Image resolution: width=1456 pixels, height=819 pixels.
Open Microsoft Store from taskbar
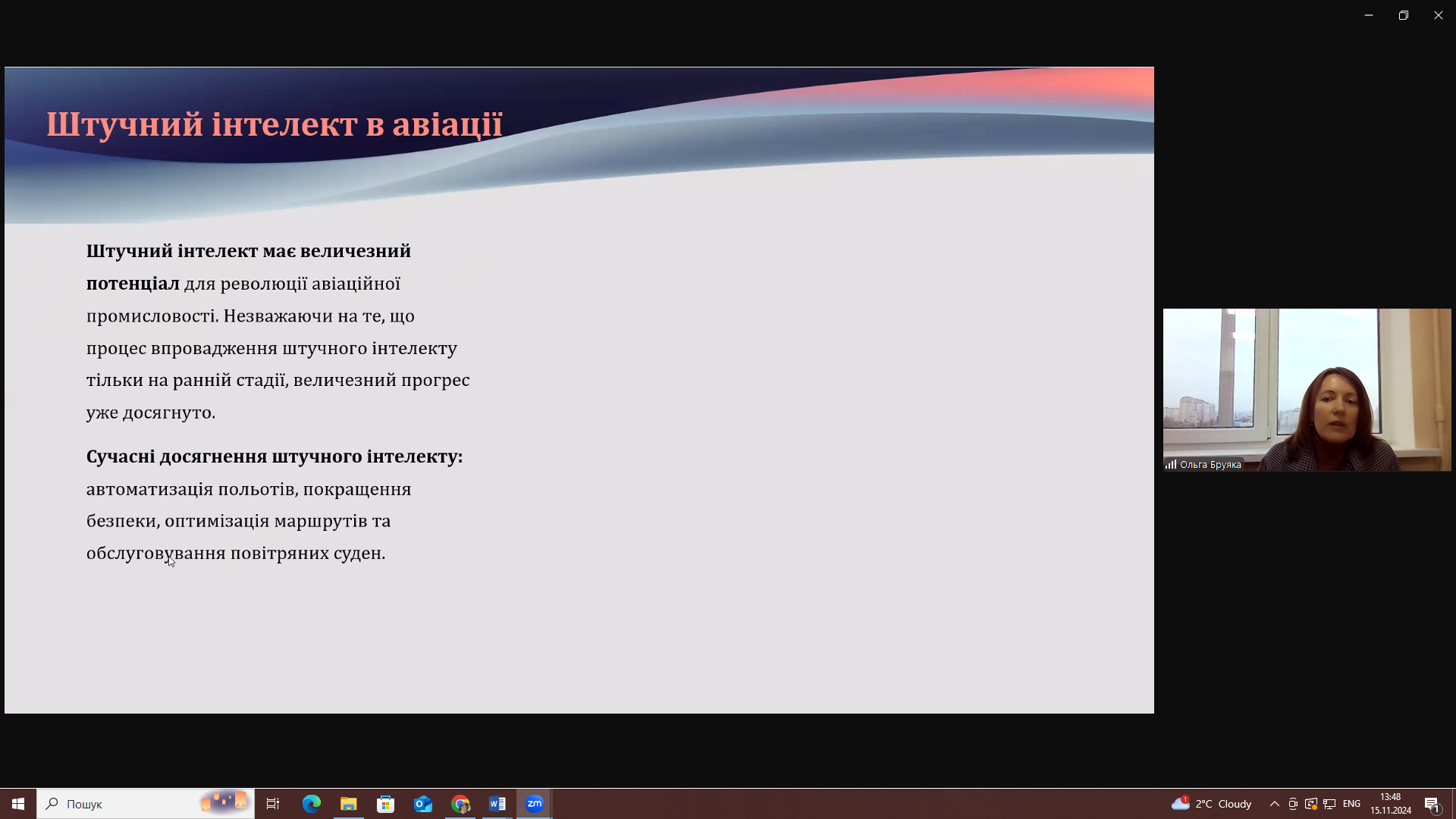(386, 804)
